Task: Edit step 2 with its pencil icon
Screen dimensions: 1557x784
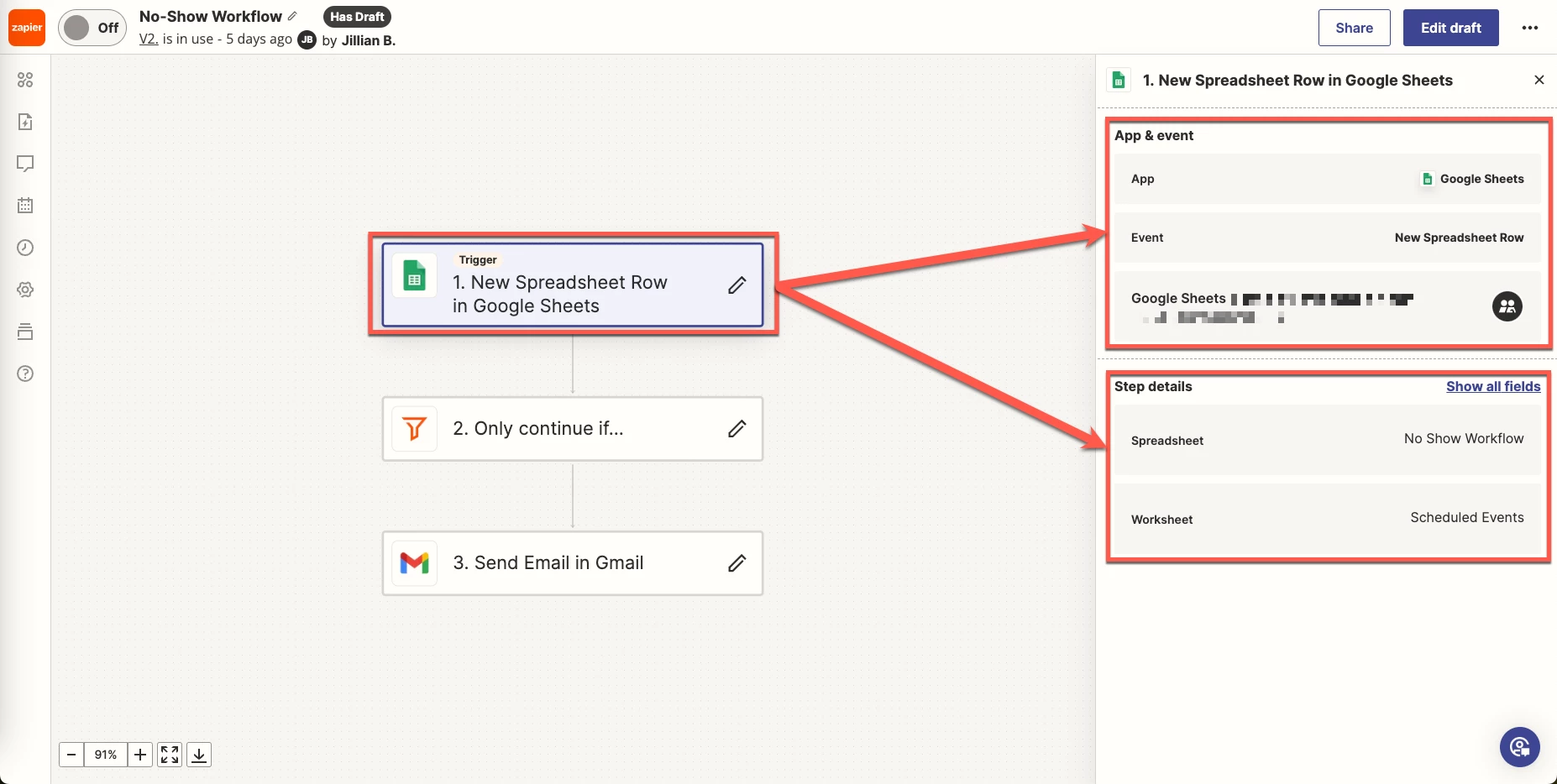Action: 737,429
